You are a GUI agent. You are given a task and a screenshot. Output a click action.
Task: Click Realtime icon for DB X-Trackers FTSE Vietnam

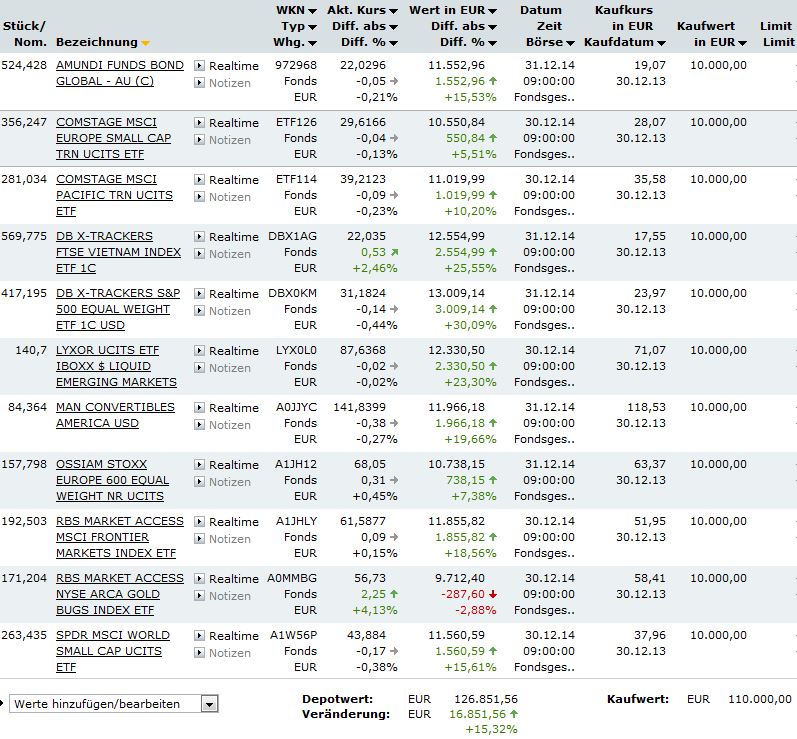coord(200,236)
